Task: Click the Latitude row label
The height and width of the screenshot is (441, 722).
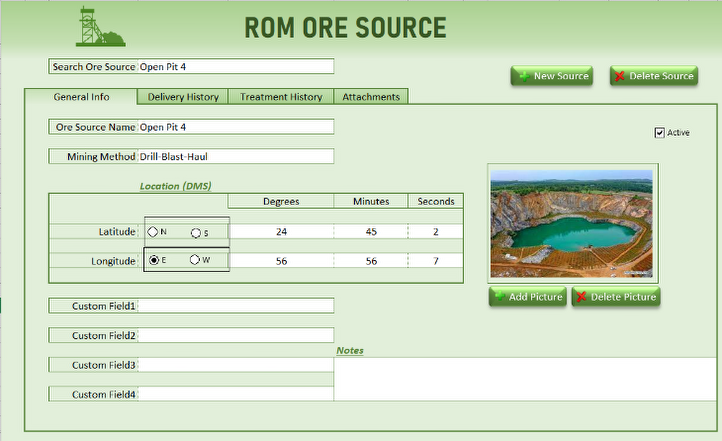Action: click(x=117, y=232)
